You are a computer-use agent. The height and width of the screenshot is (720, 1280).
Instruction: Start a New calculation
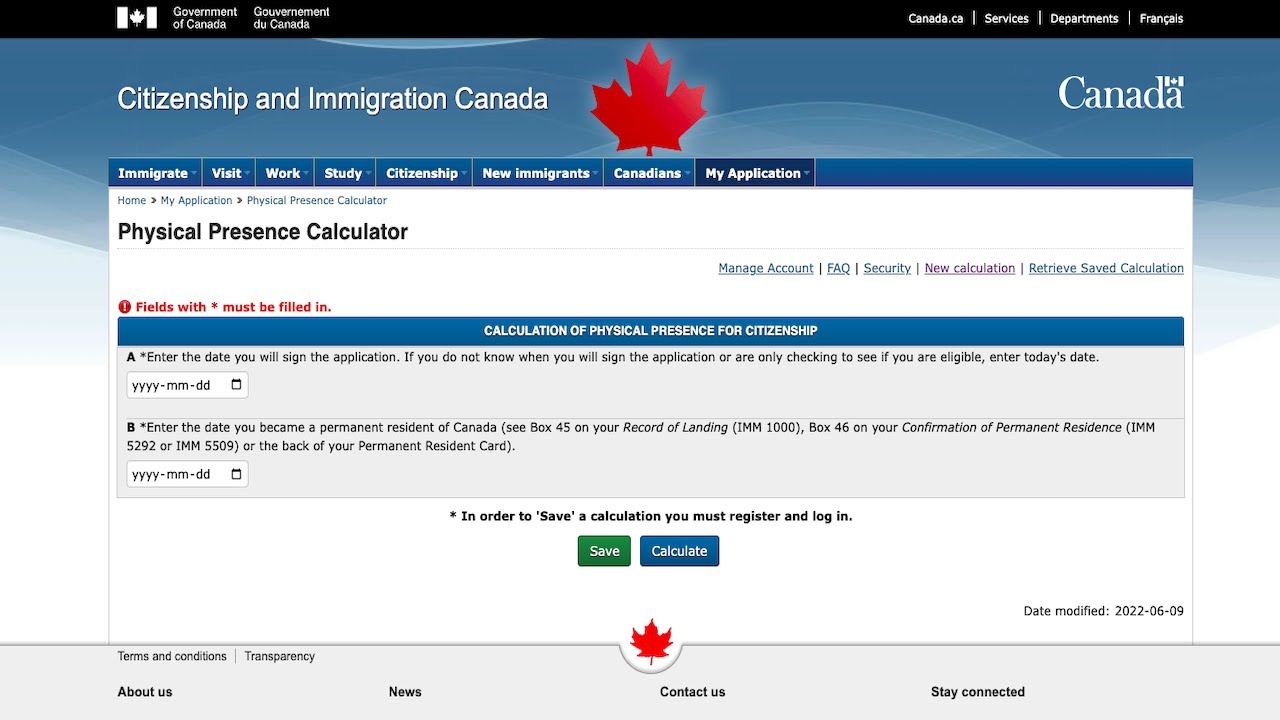click(970, 268)
